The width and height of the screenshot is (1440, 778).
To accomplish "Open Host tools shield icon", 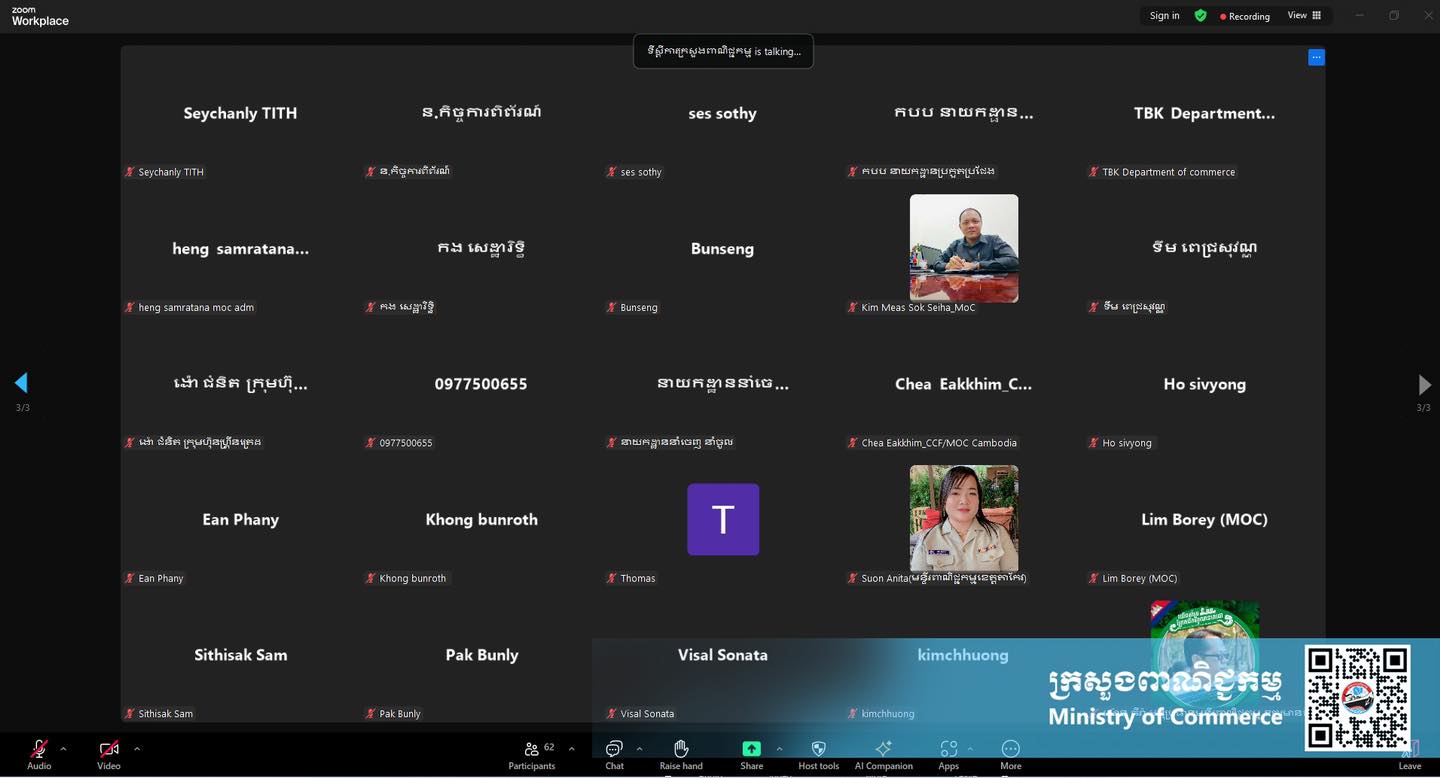I will (818, 749).
